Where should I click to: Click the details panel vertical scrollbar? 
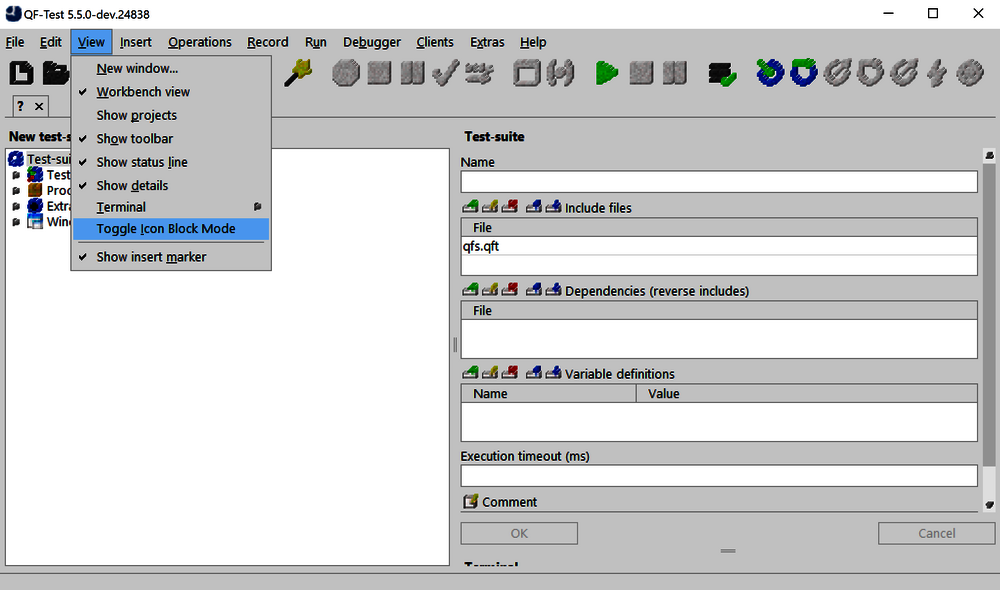coord(989,330)
